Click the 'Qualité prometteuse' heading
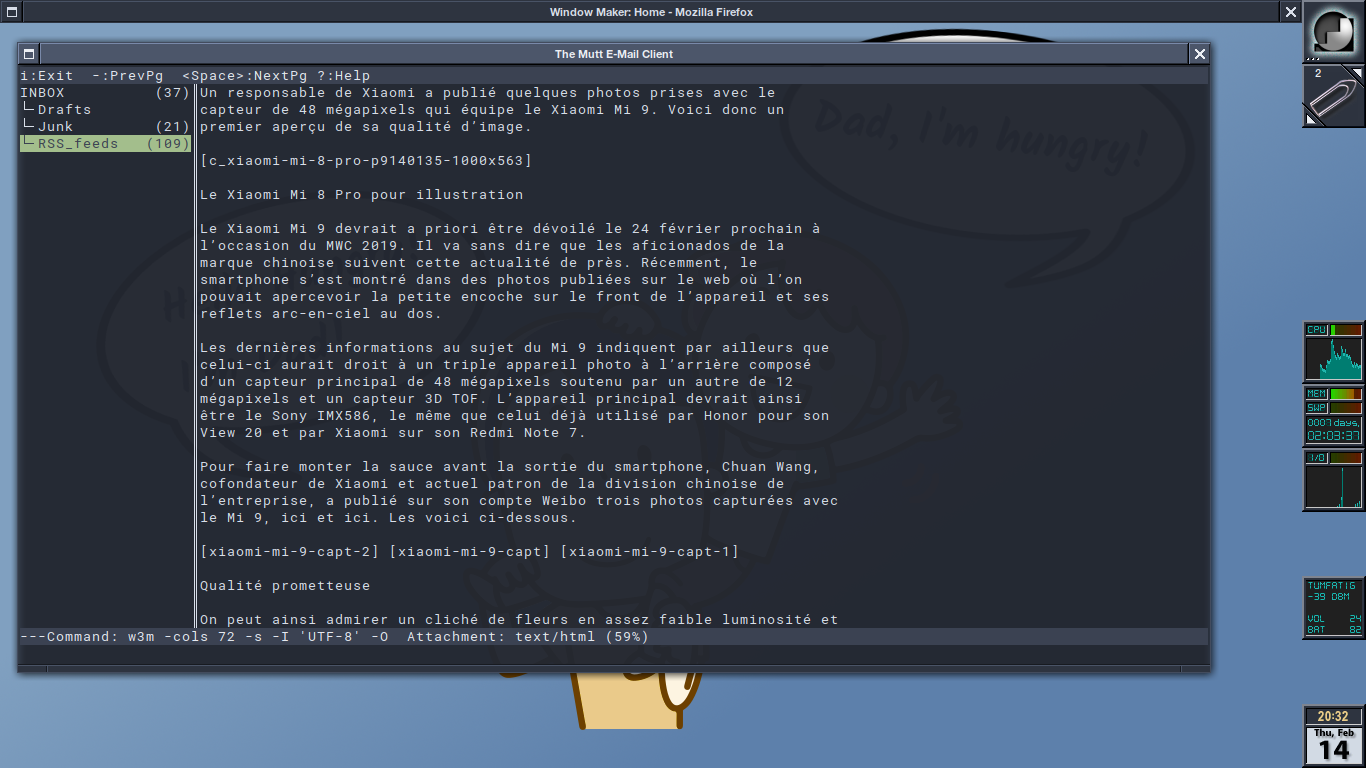This screenshot has height=768, width=1366. (285, 586)
